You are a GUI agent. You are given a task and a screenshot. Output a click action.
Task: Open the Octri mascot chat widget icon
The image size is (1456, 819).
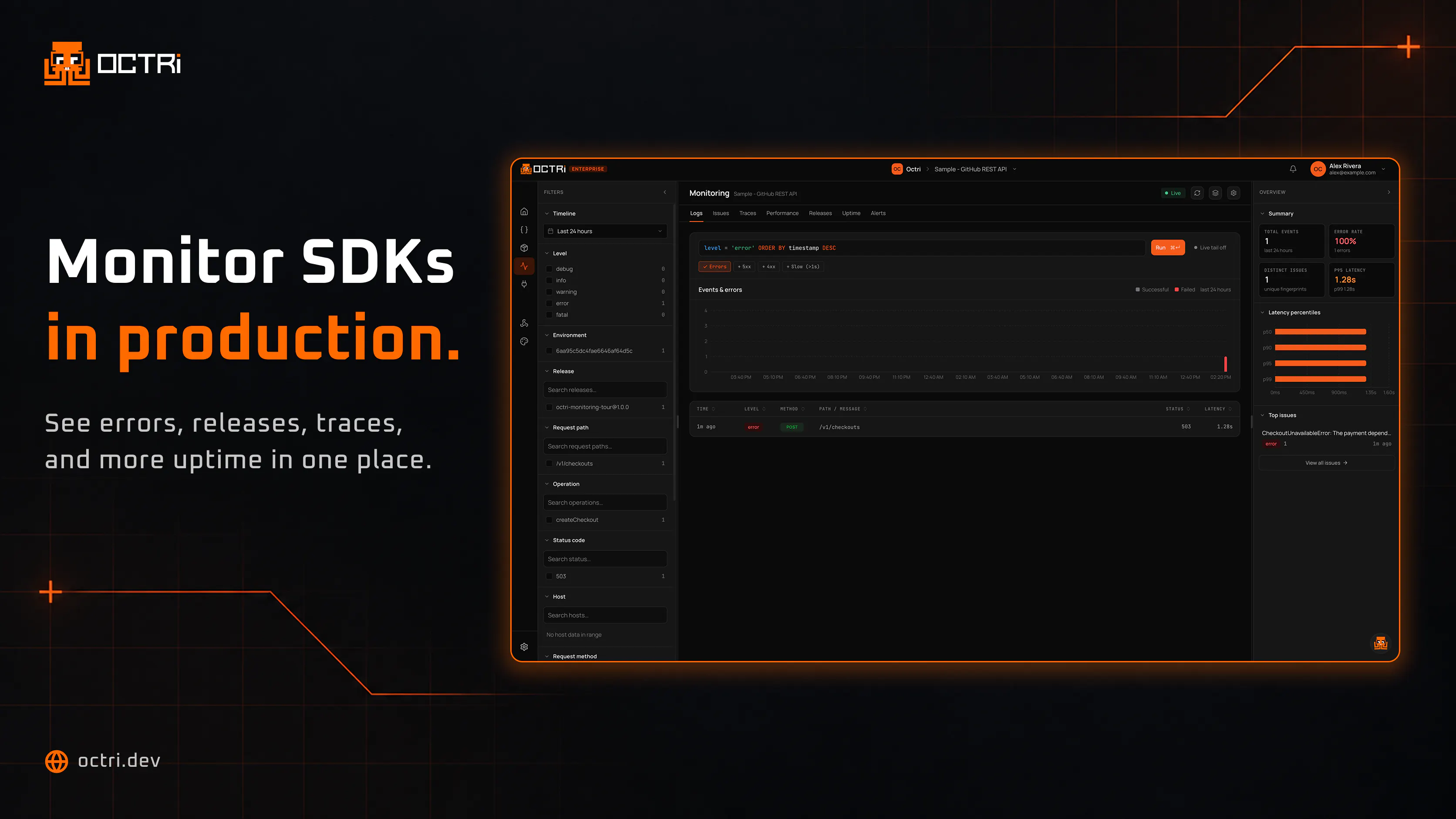(x=1380, y=643)
